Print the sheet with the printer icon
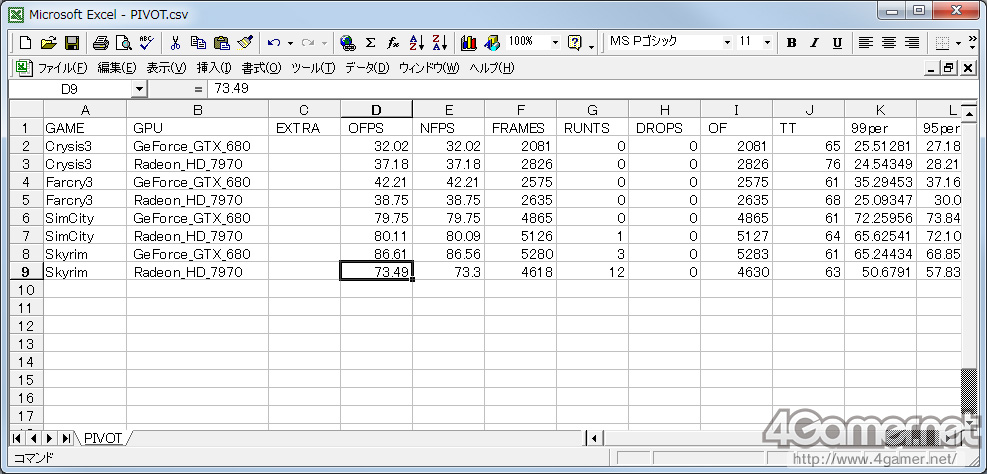 tap(101, 43)
